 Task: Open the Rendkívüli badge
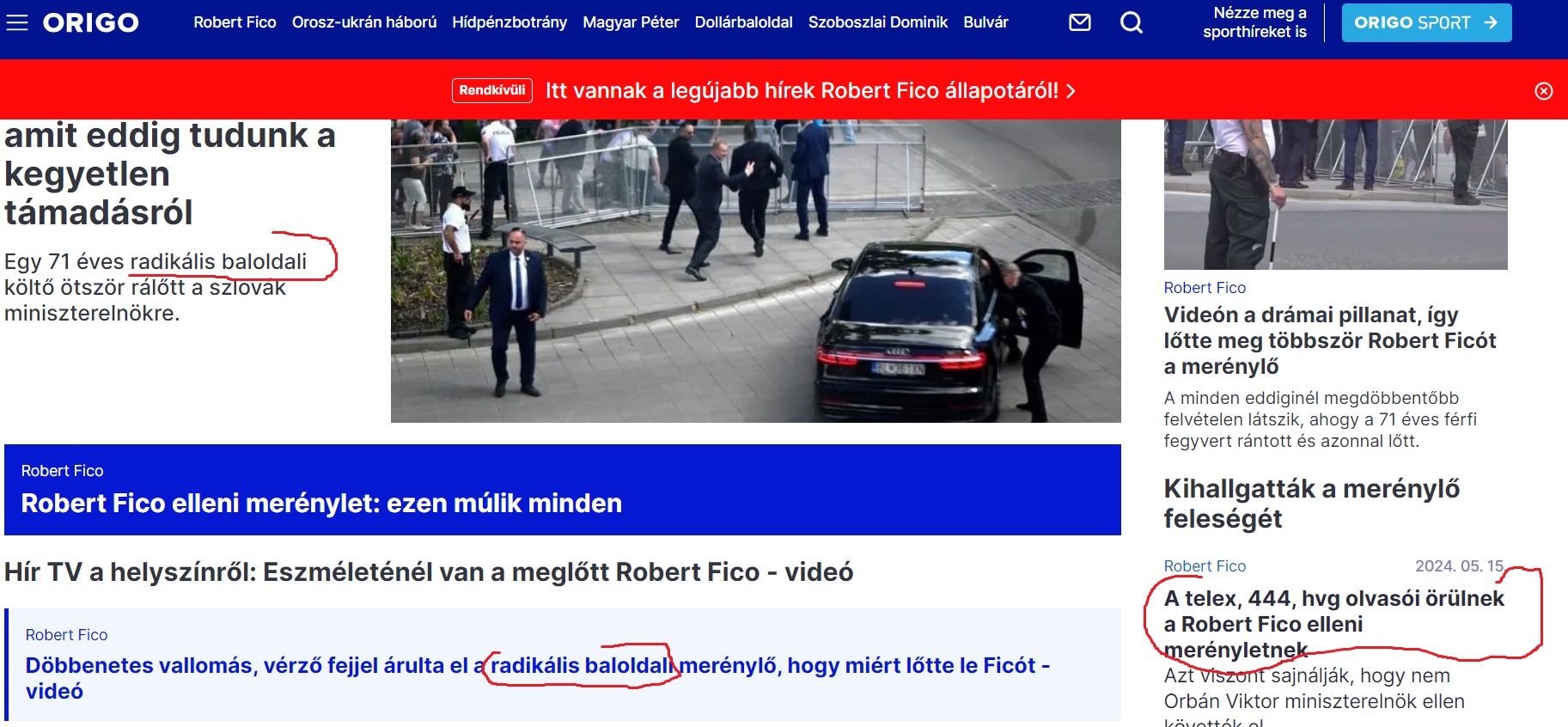pyautogui.click(x=492, y=90)
